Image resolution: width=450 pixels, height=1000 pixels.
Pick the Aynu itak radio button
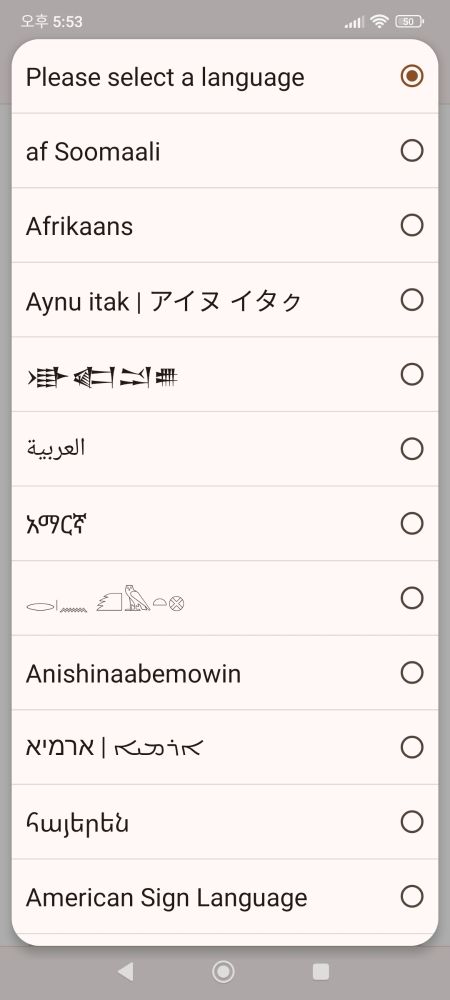(x=412, y=300)
